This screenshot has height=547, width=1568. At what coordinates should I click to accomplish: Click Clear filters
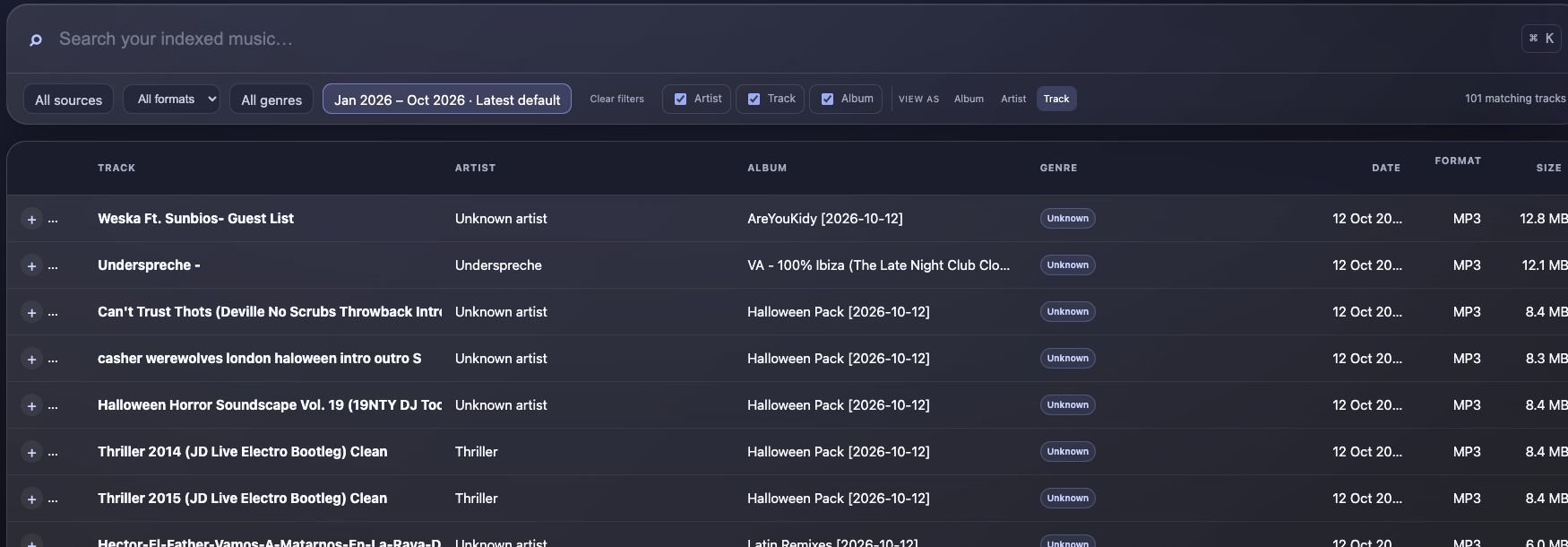(616, 99)
